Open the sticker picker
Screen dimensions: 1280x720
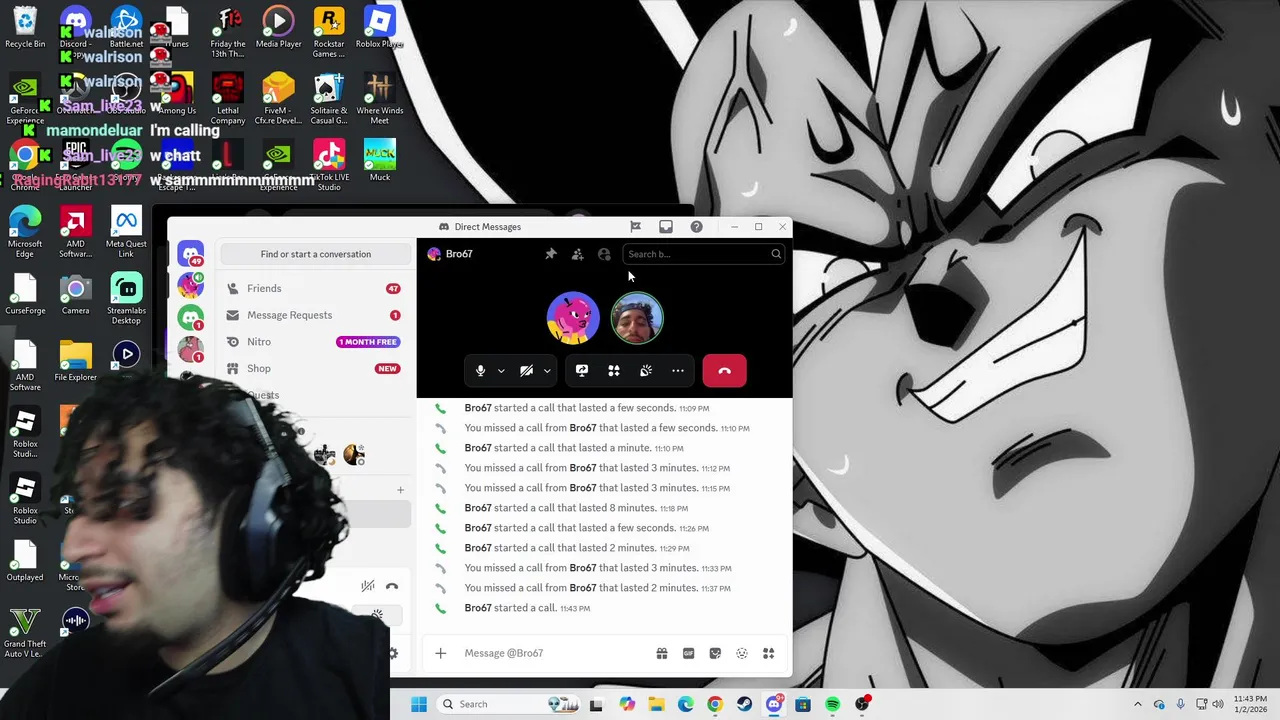715,653
